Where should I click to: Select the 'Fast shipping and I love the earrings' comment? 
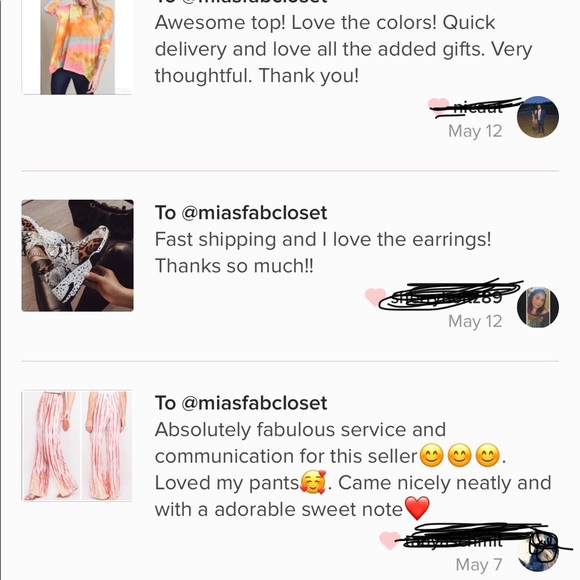point(323,253)
